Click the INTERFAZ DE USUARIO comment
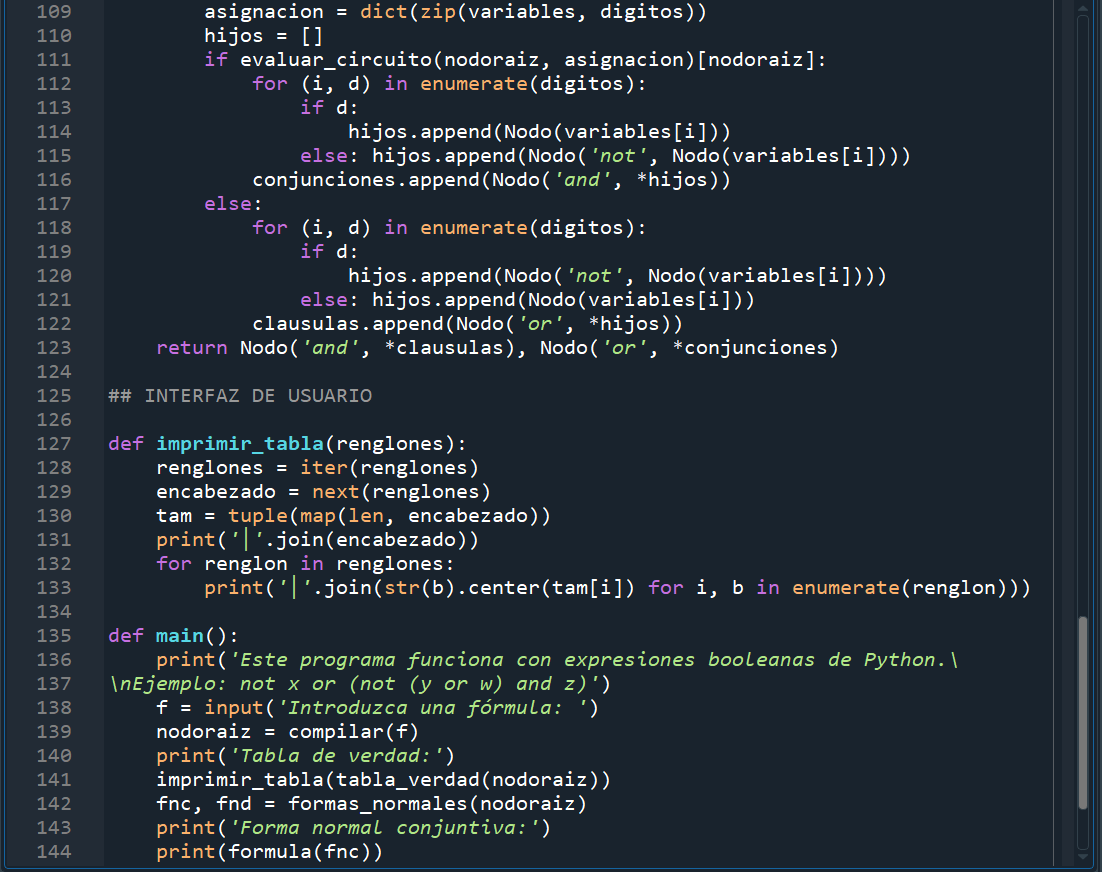1102x872 pixels. click(x=240, y=395)
